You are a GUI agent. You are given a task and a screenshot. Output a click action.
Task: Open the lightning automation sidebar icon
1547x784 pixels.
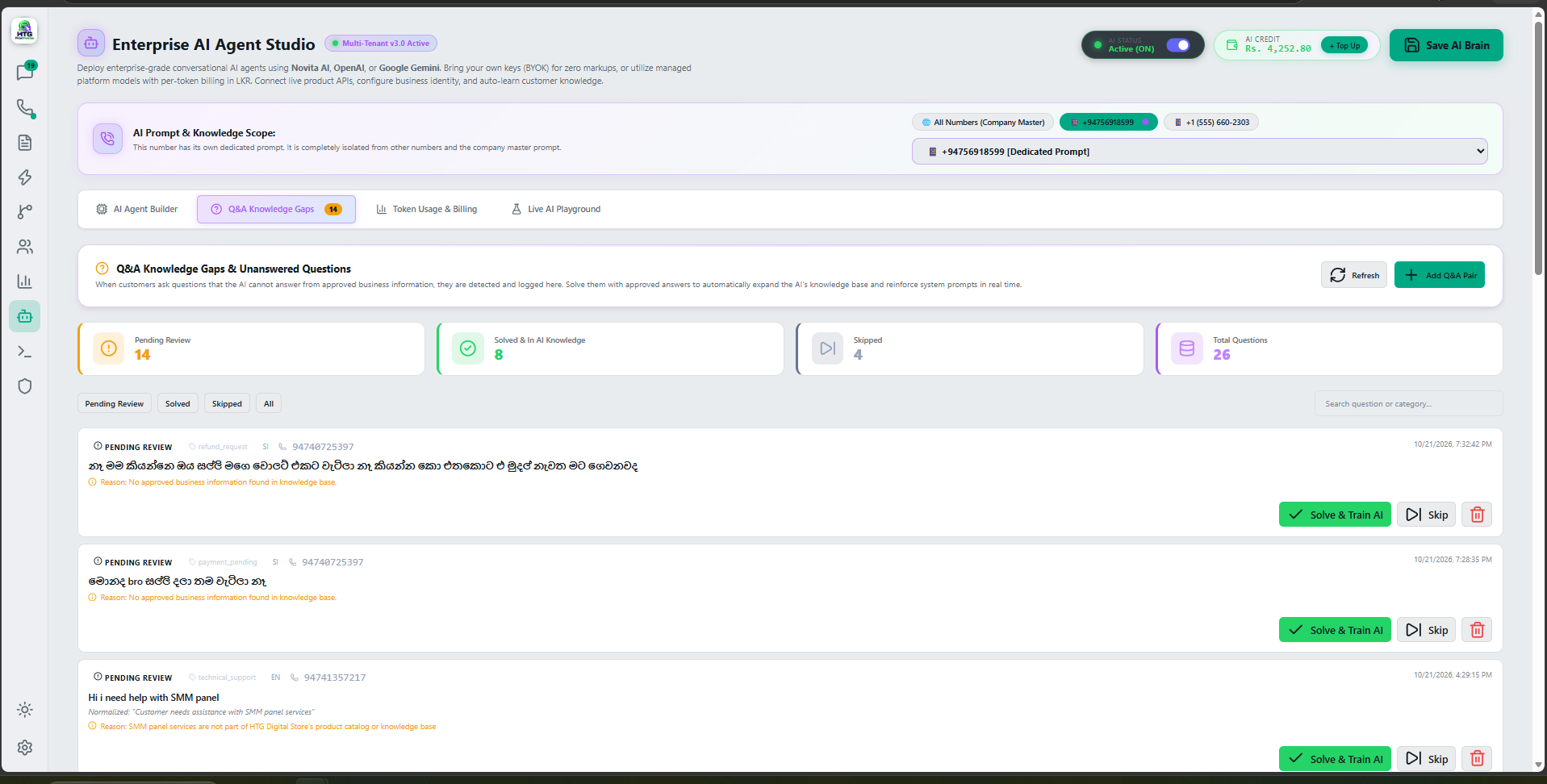(x=25, y=177)
